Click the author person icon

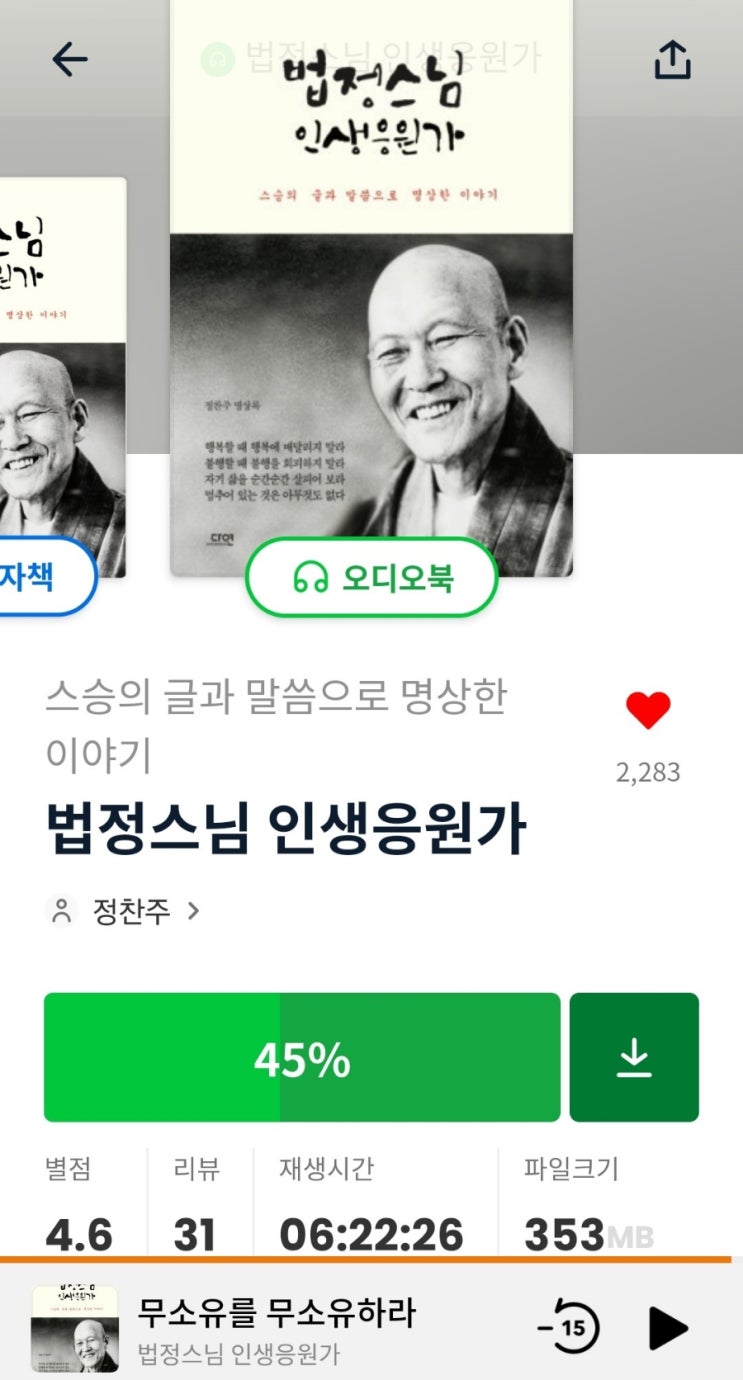point(62,911)
